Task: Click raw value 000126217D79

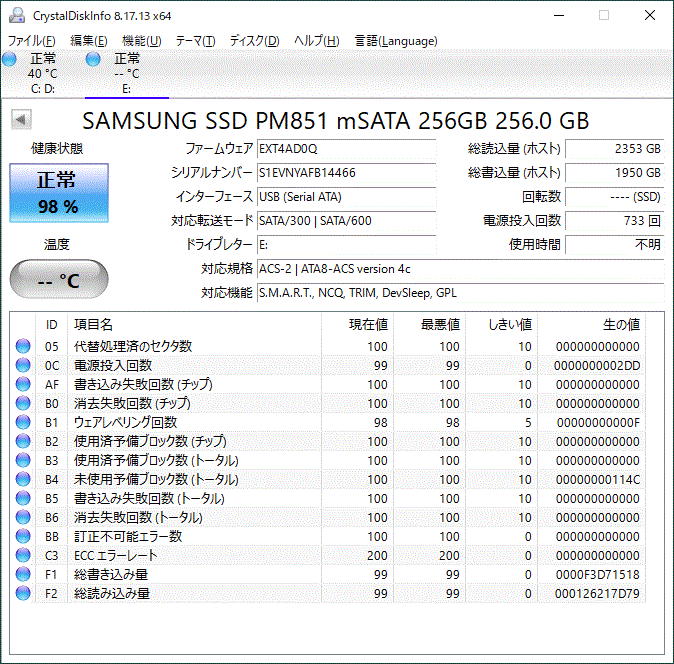Action: pos(597,594)
